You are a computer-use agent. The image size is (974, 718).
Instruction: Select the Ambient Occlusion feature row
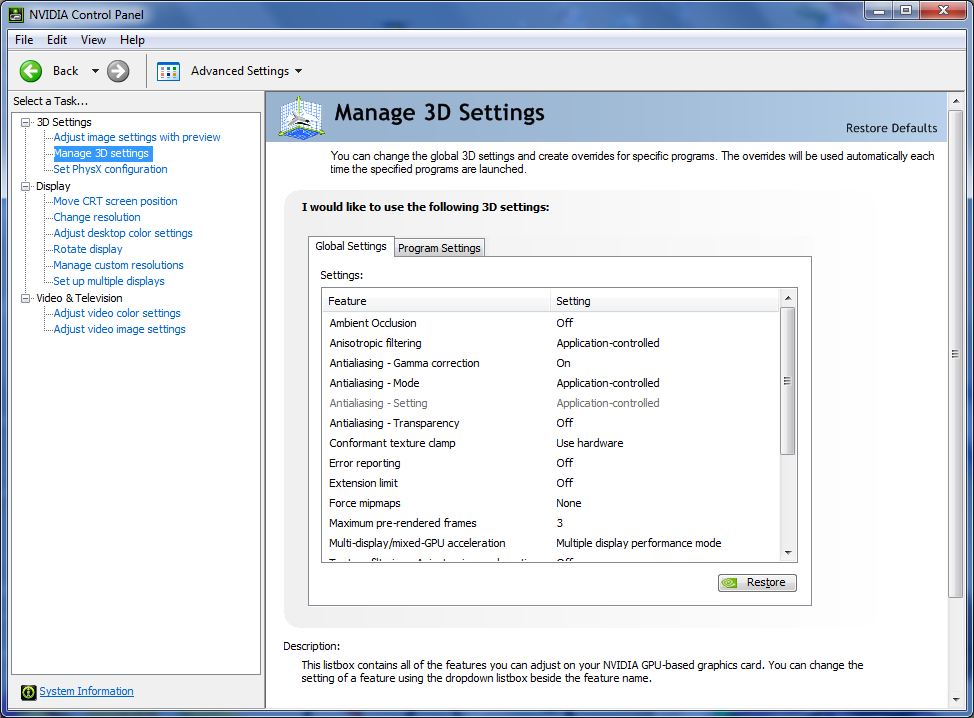[x=551, y=323]
